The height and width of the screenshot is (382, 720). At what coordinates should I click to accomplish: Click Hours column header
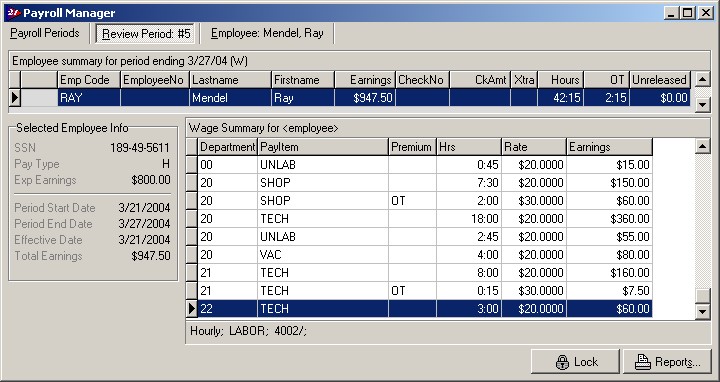561,80
